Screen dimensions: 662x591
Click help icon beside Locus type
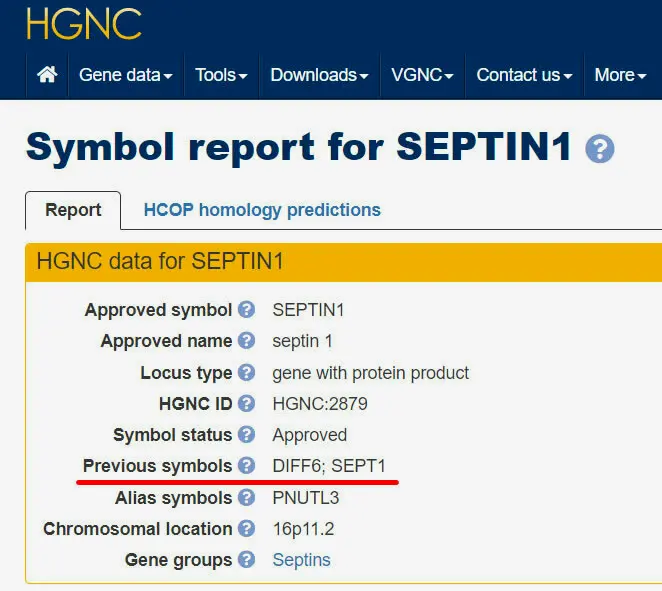coord(246,372)
